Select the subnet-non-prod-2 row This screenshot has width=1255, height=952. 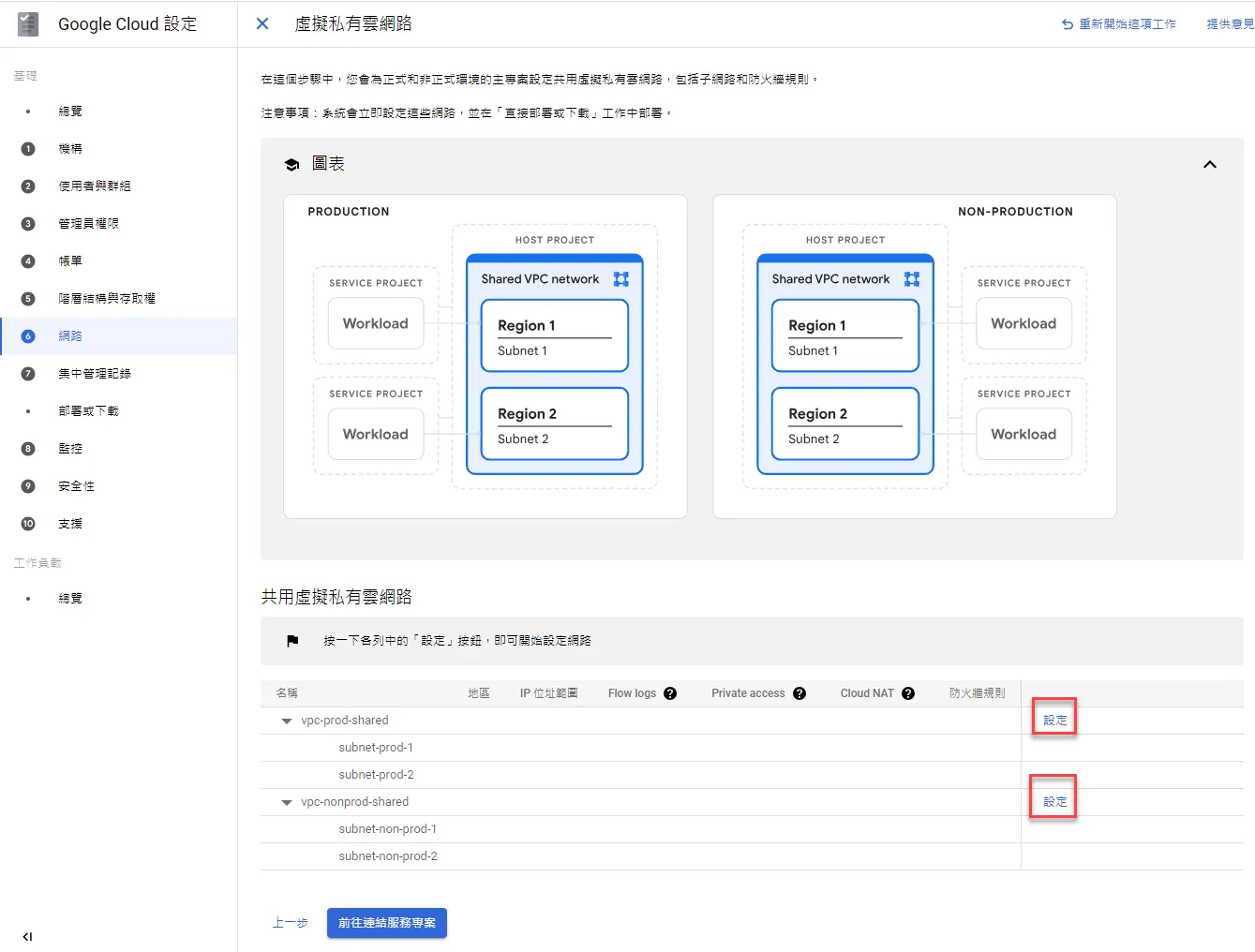pyautogui.click(x=752, y=856)
